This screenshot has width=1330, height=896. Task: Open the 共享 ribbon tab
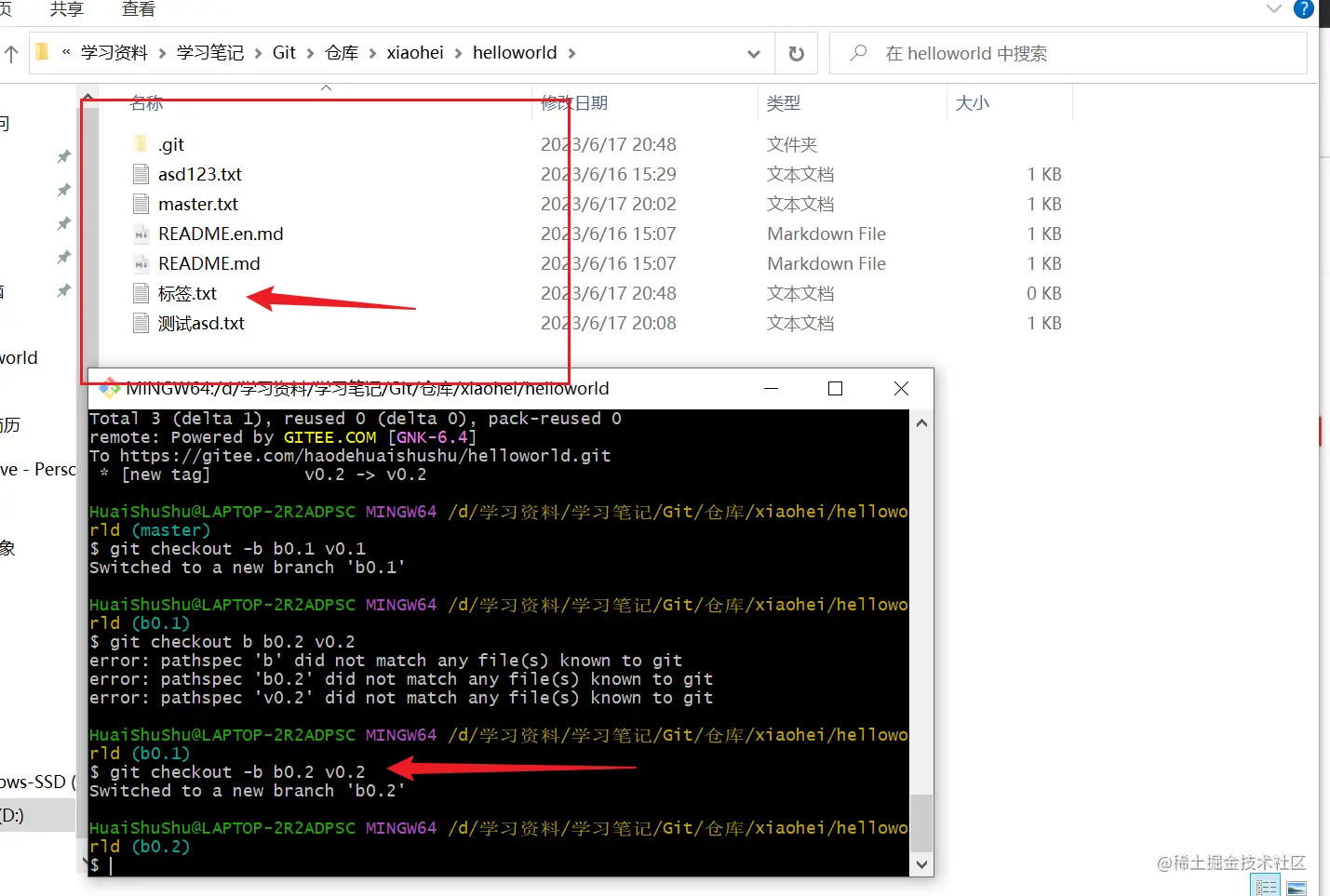tap(66, 9)
